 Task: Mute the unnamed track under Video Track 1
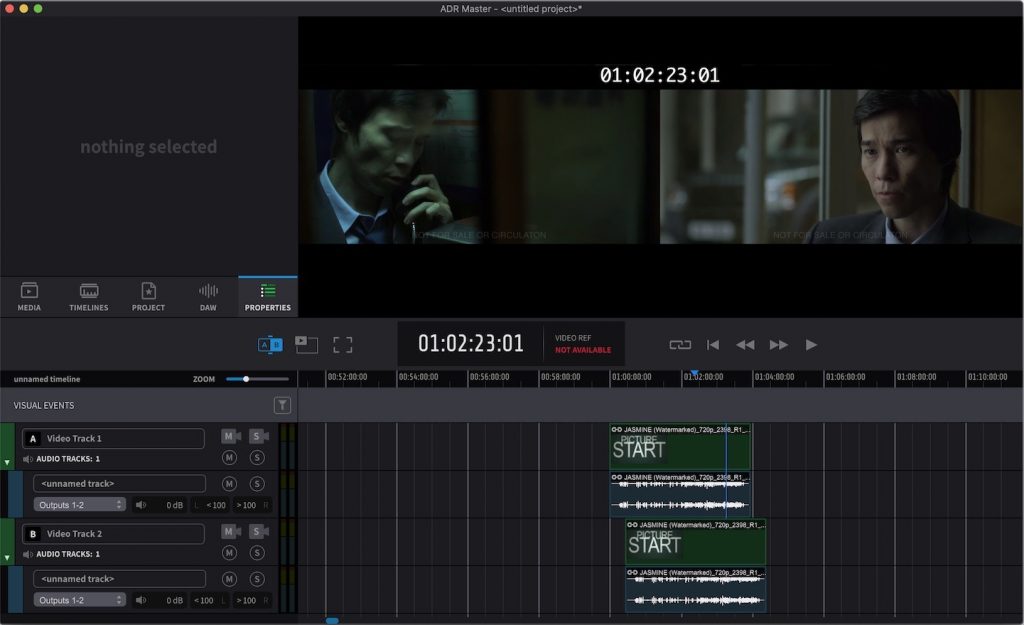pyautogui.click(x=229, y=484)
